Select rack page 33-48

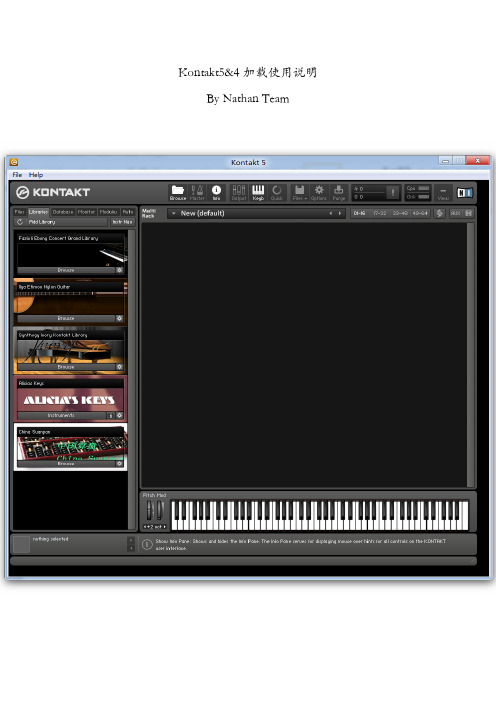tap(400, 214)
